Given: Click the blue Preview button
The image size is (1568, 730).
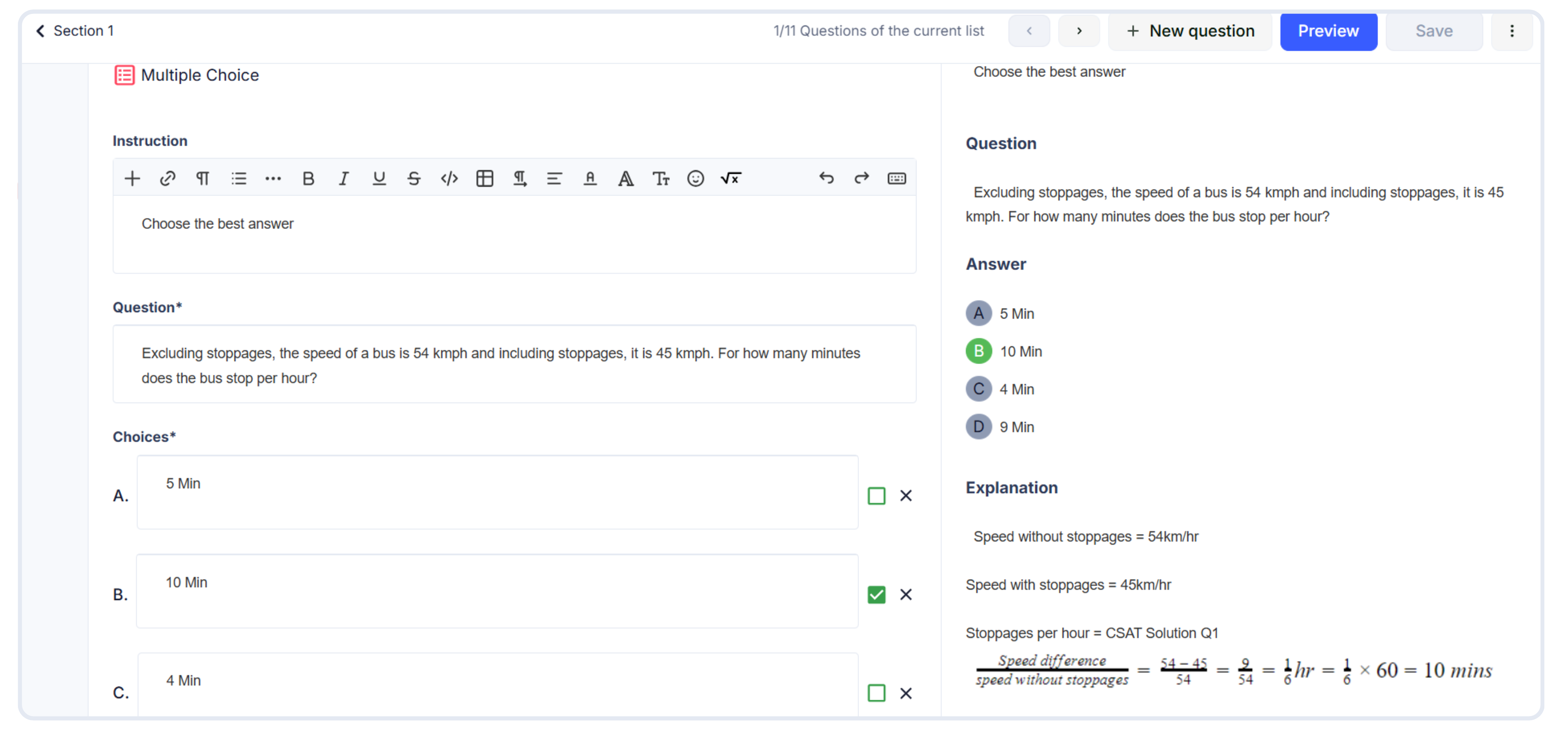Looking at the screenshot, I should point(1328,31).
